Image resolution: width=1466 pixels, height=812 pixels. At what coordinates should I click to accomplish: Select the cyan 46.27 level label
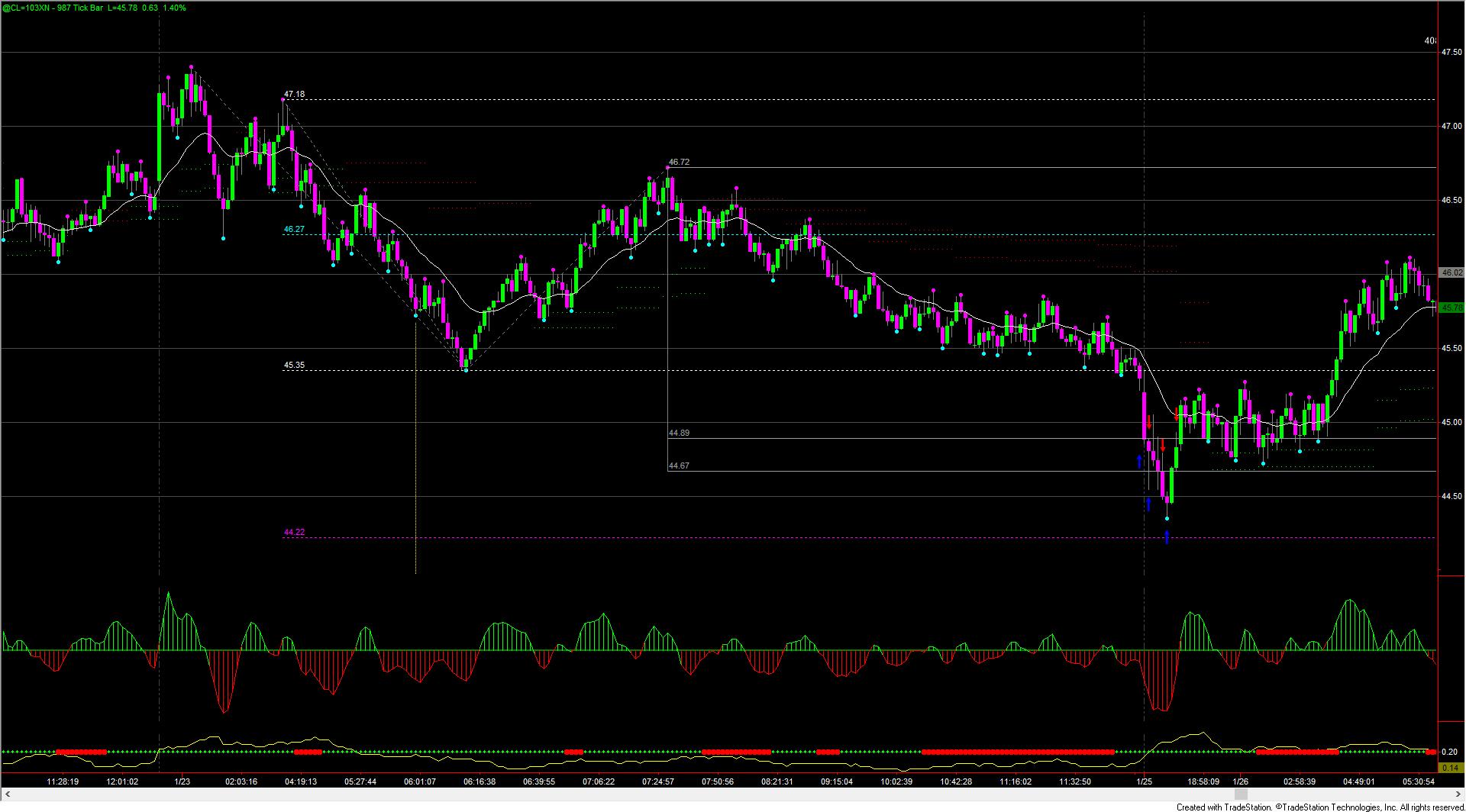point(294,229)
